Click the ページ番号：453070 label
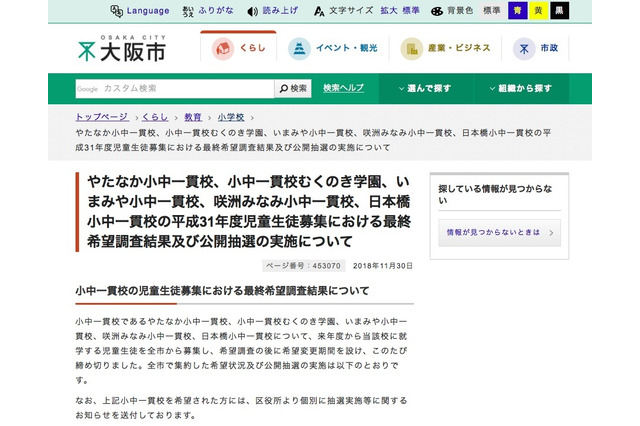 [x=303, y=266]
